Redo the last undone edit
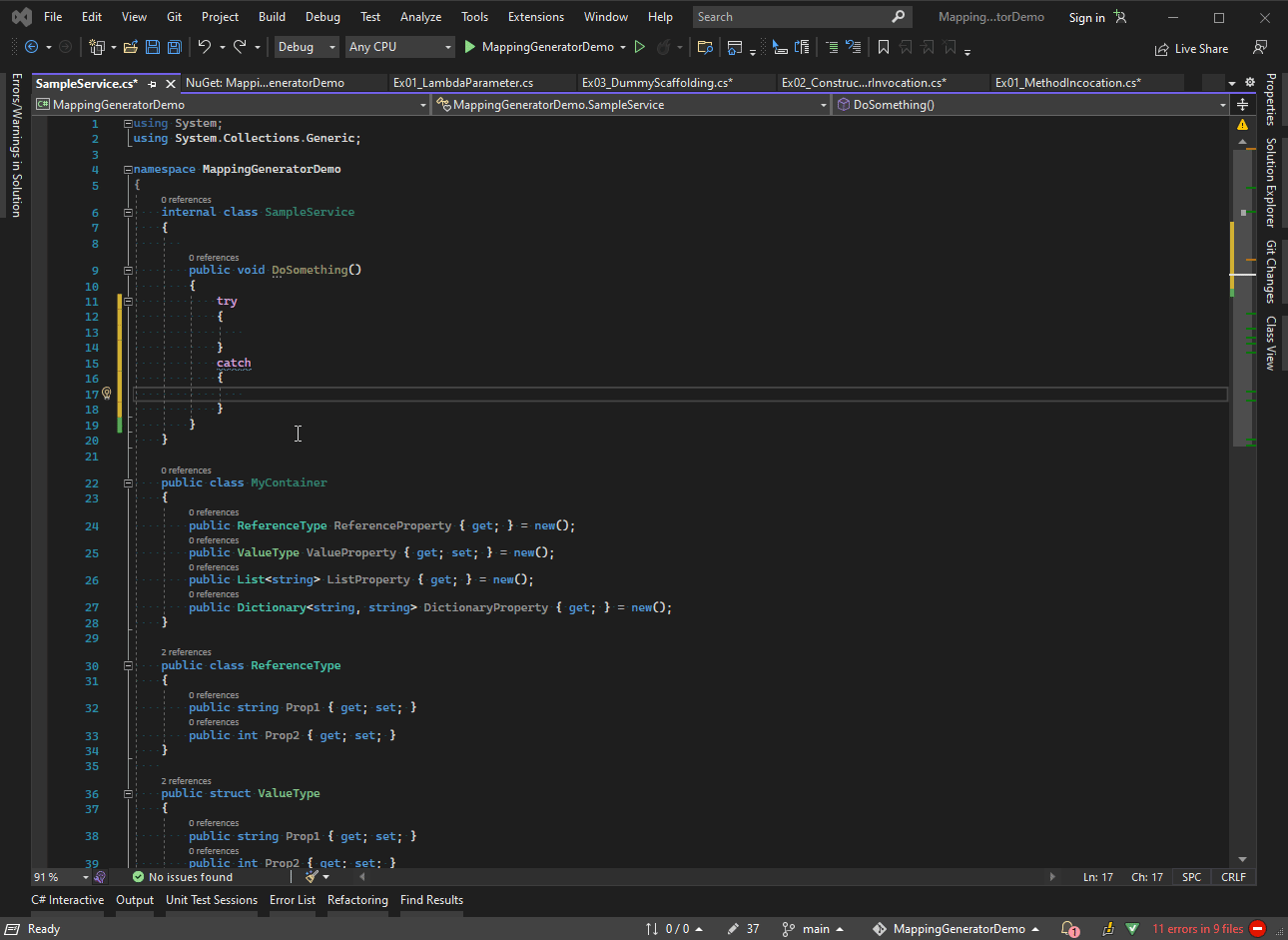The width and height of the screenshot is (1288, 940). coord(240,47)
